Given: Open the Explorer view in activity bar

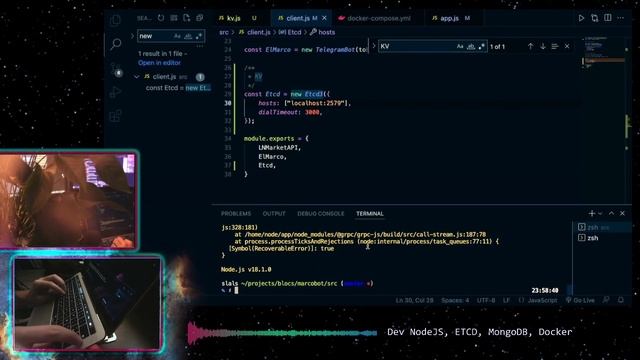Looking at the screenshot, I should (x=116, y=20).
